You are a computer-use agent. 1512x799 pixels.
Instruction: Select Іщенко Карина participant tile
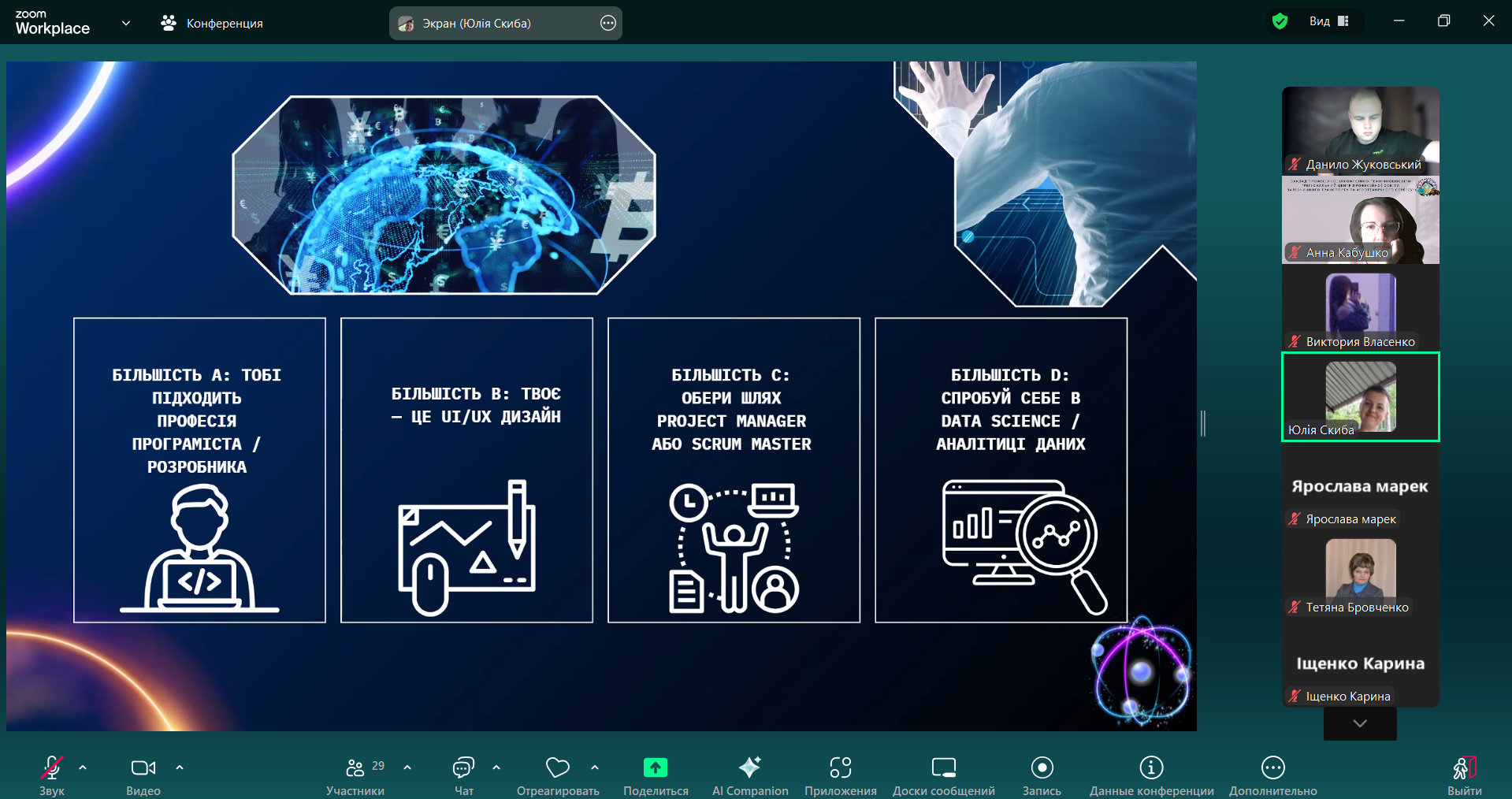point(1361,663)
